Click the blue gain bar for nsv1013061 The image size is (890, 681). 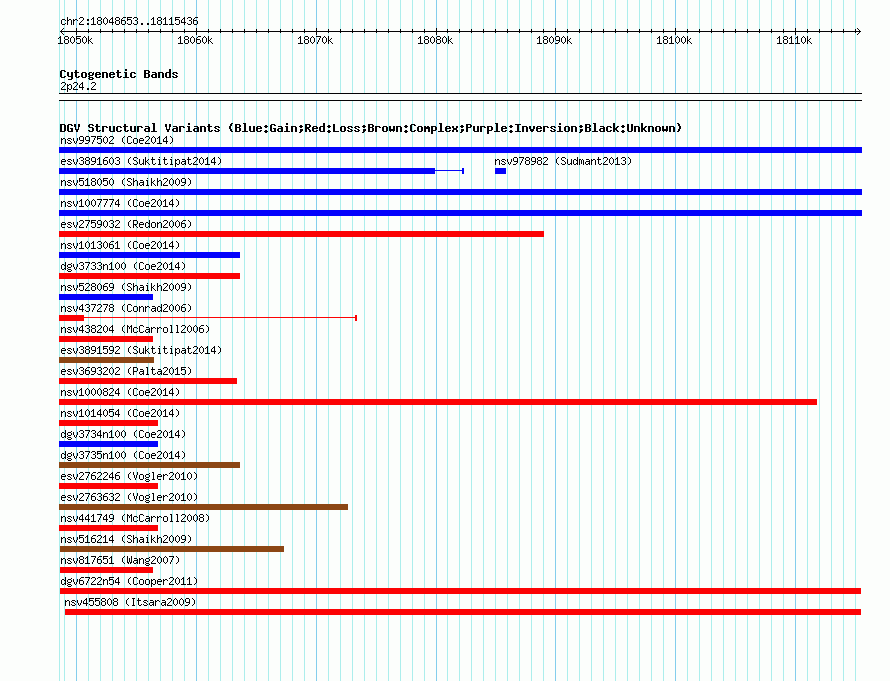(149, 255)
